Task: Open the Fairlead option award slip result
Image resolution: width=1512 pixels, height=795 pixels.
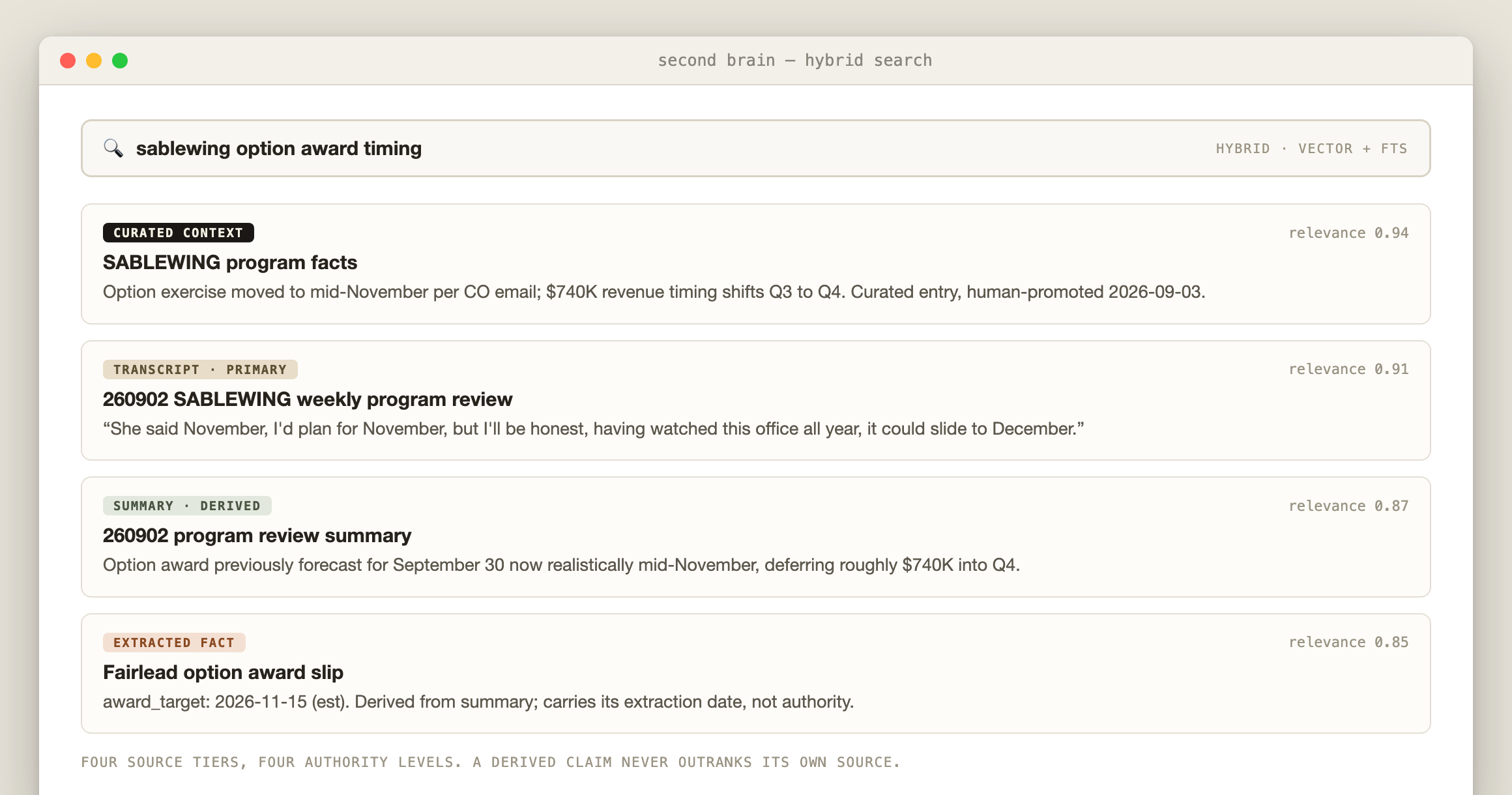Action: click(x=223, y=672)
